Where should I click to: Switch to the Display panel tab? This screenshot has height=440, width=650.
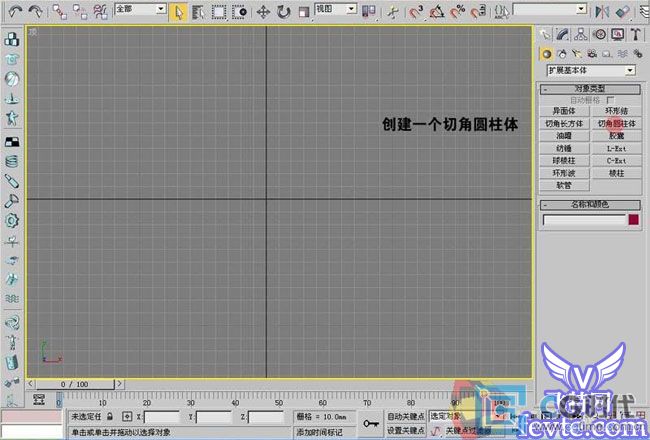[618, 34]
